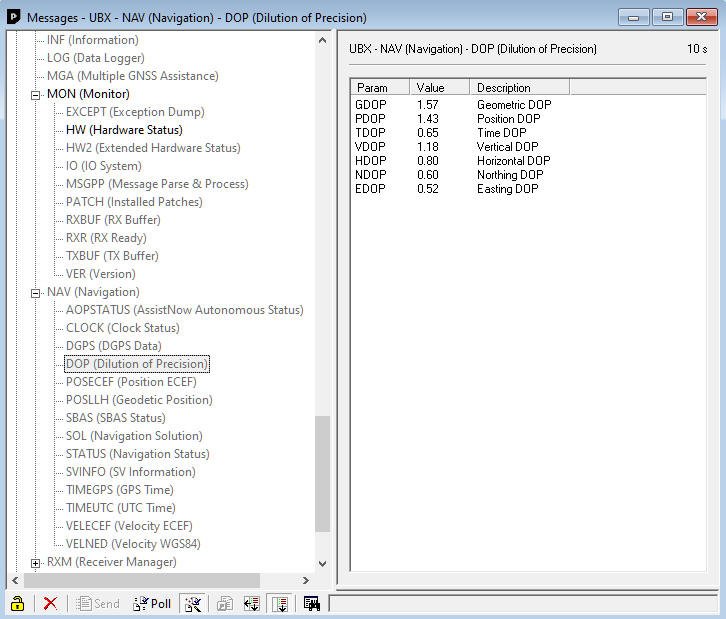Select HW (Hardware Status) message
Screen dimensions: 726x619
[124, 130]
